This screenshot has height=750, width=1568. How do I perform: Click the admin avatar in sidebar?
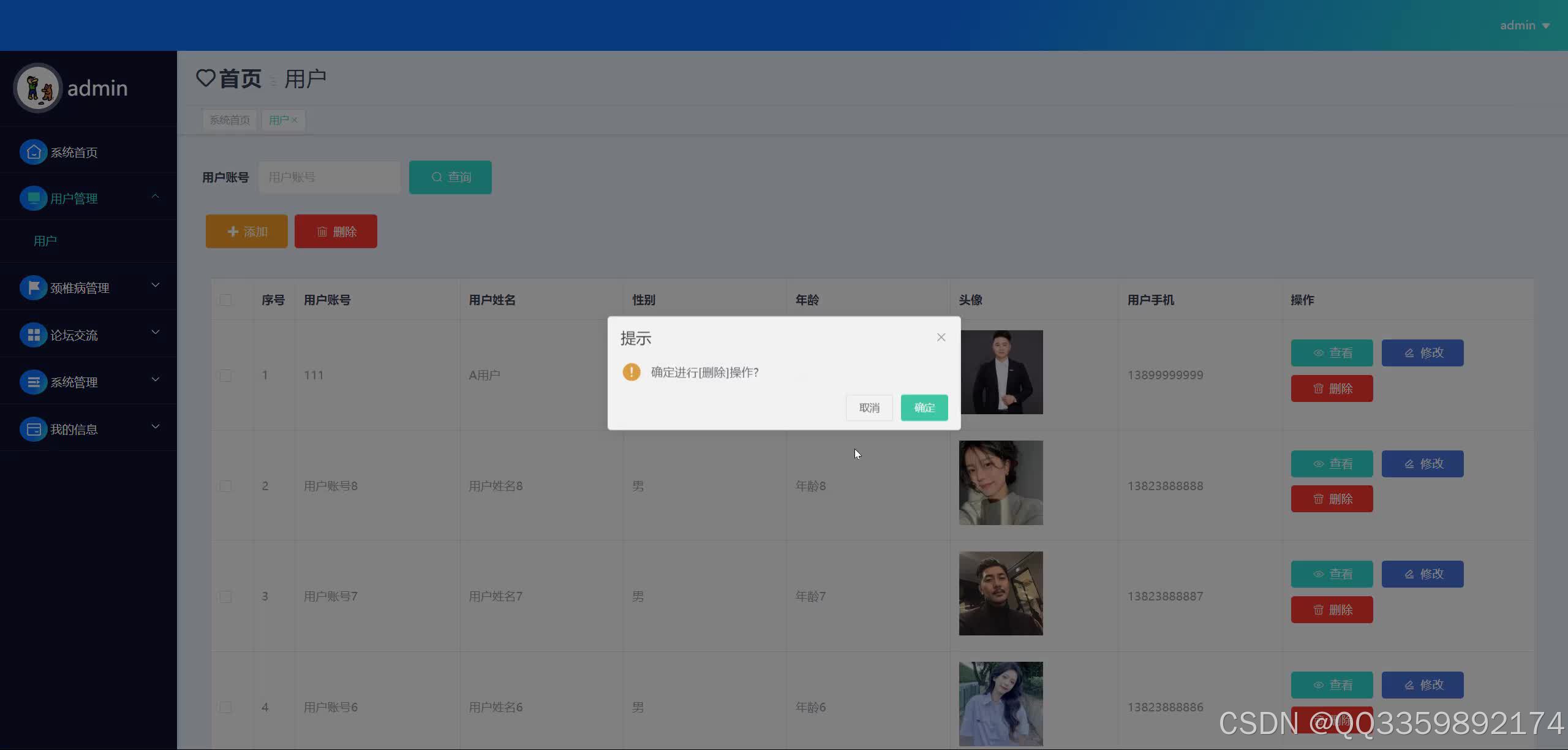[x=38, y=88]
